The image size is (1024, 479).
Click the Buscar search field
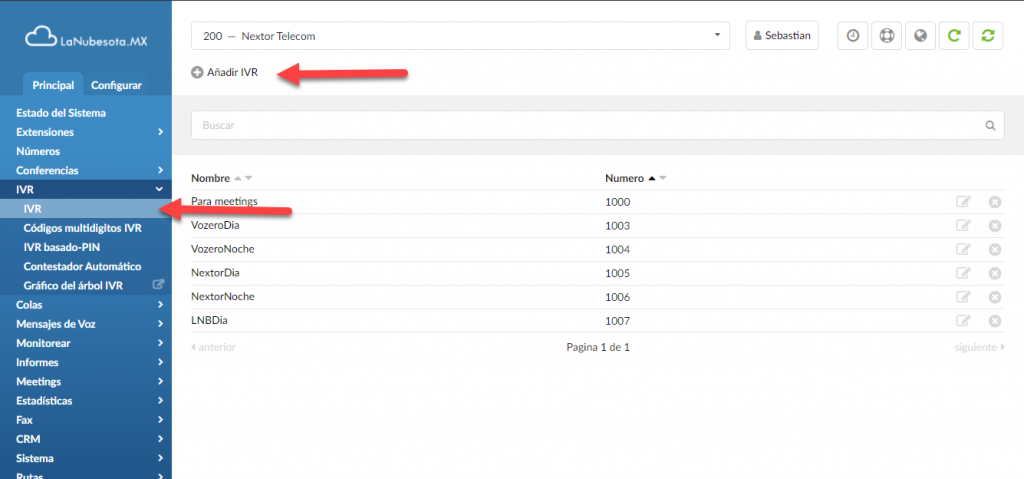click(x=598, y=125)
